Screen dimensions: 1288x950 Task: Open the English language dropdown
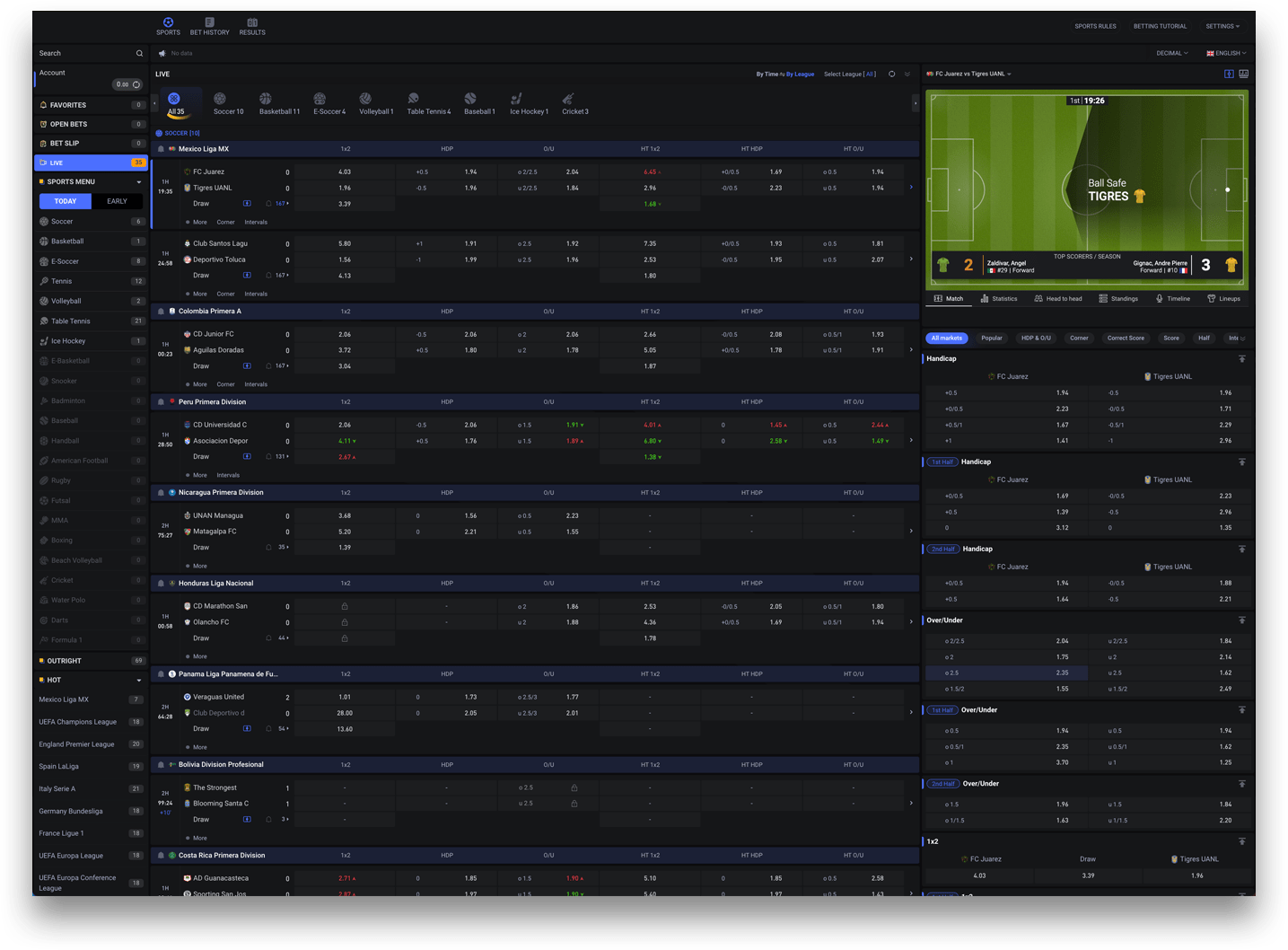[x=1226, y=53]
